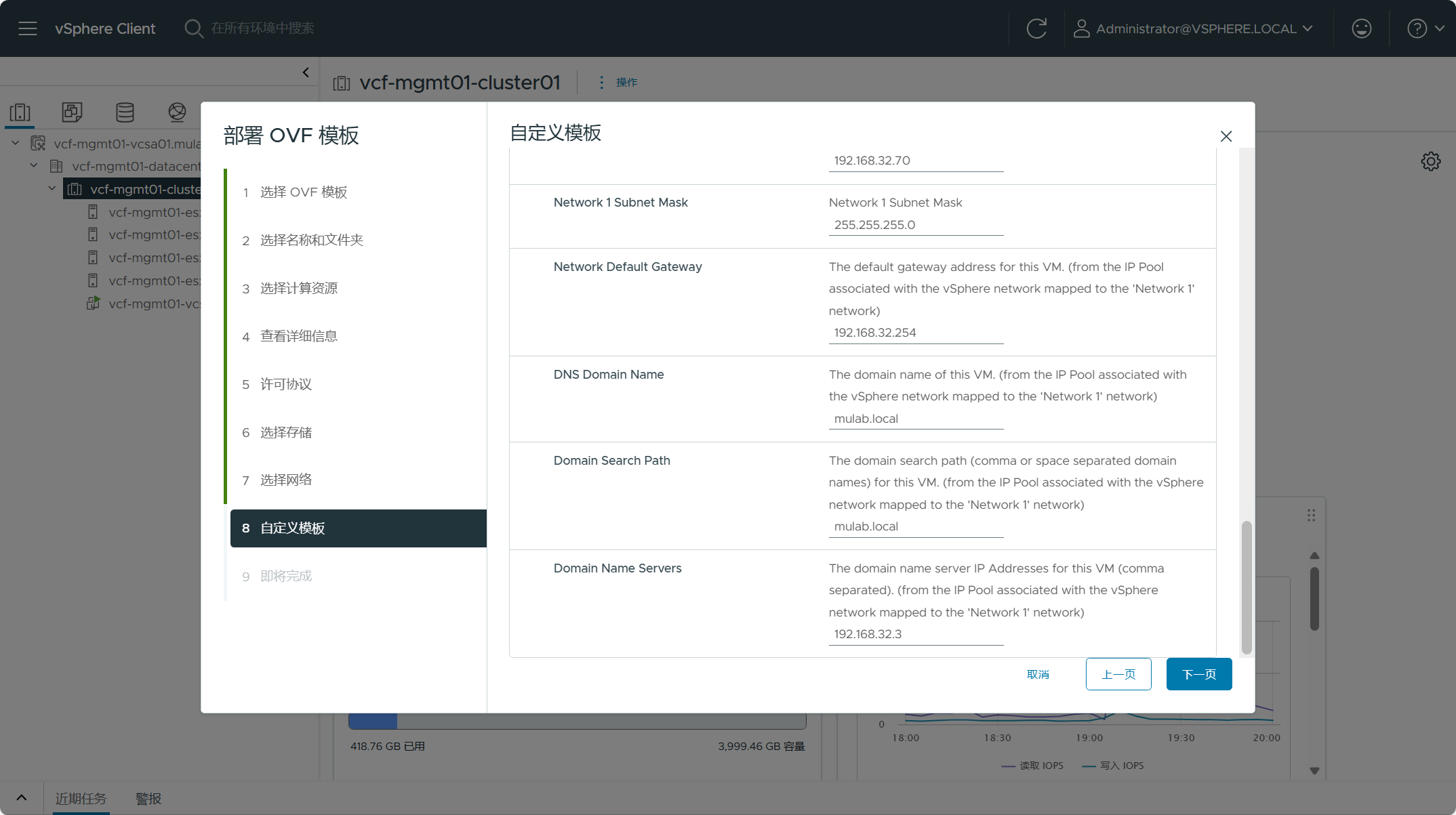Select Hosts and Clusters inventory icon
1456x815 pixels.
coord(20,112)
